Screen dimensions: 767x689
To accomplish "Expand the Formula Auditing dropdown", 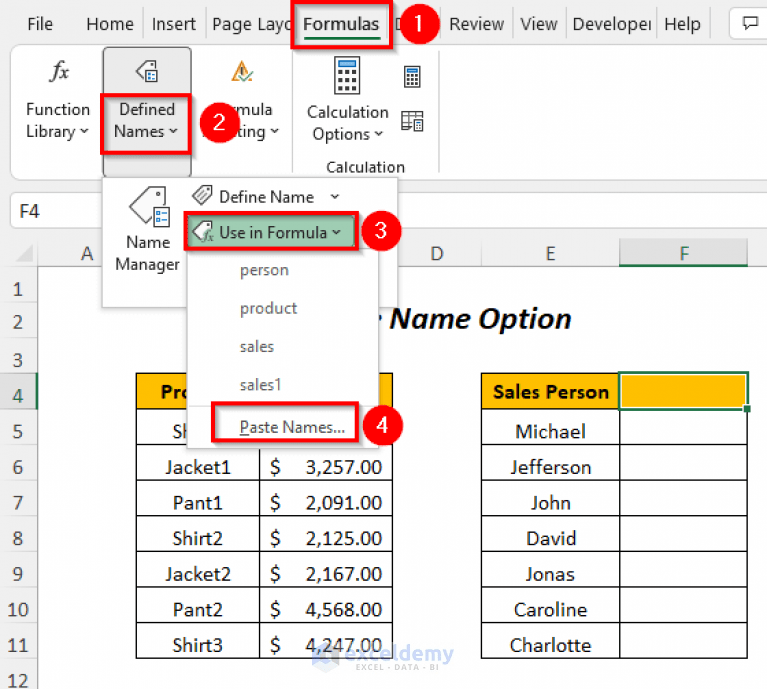I will point(274,131).
